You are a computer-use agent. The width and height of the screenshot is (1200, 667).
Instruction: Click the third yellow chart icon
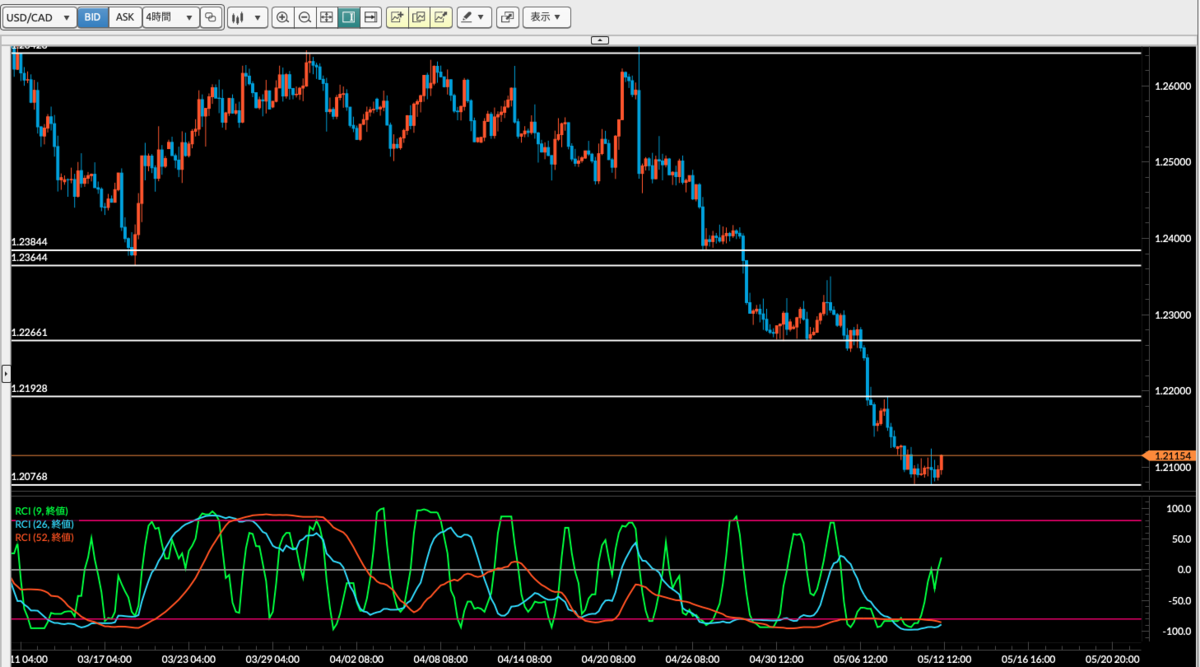click(x=440, y=17)
